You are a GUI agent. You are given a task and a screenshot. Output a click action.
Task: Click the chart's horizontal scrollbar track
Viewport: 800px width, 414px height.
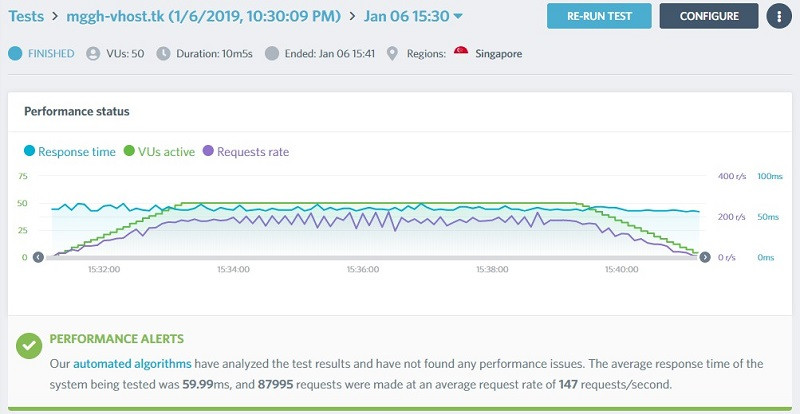(x=371, y=258)
